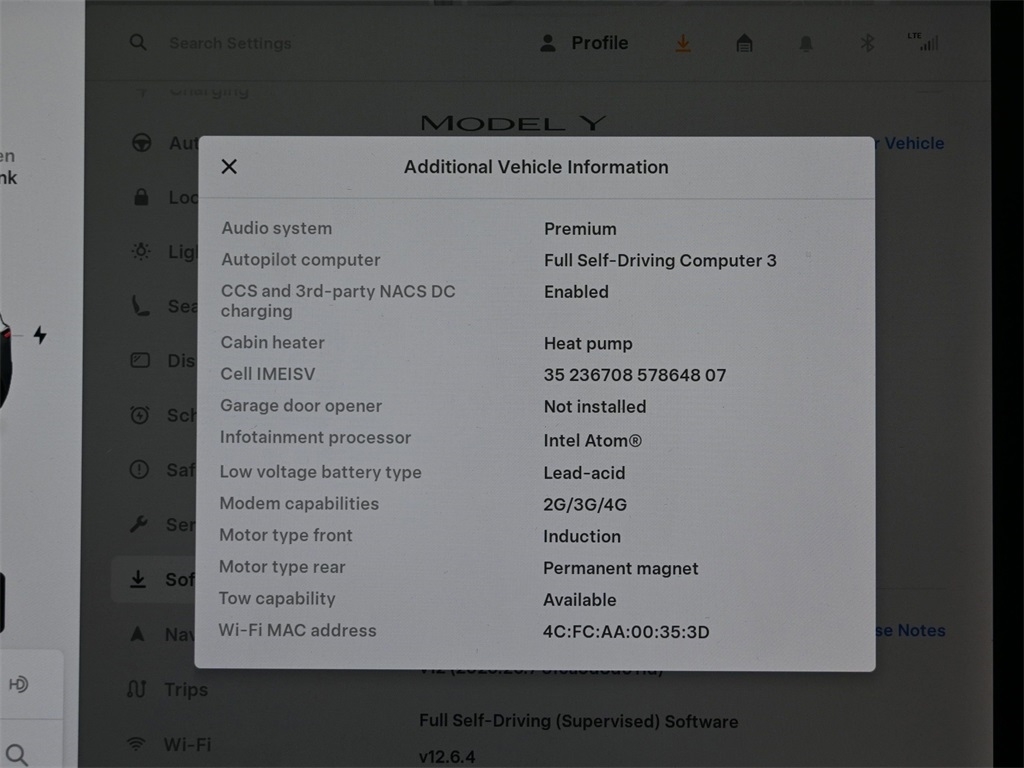The width and height of the screenshot is (1024, 768).
Task: Open the garage door HomeLink icon
Action: (x=744, y=44)
